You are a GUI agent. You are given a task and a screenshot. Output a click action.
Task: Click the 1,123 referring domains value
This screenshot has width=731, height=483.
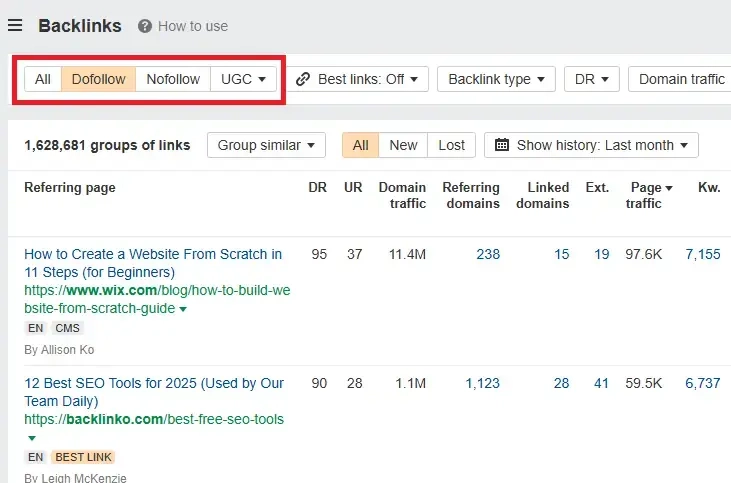point(482,383)
